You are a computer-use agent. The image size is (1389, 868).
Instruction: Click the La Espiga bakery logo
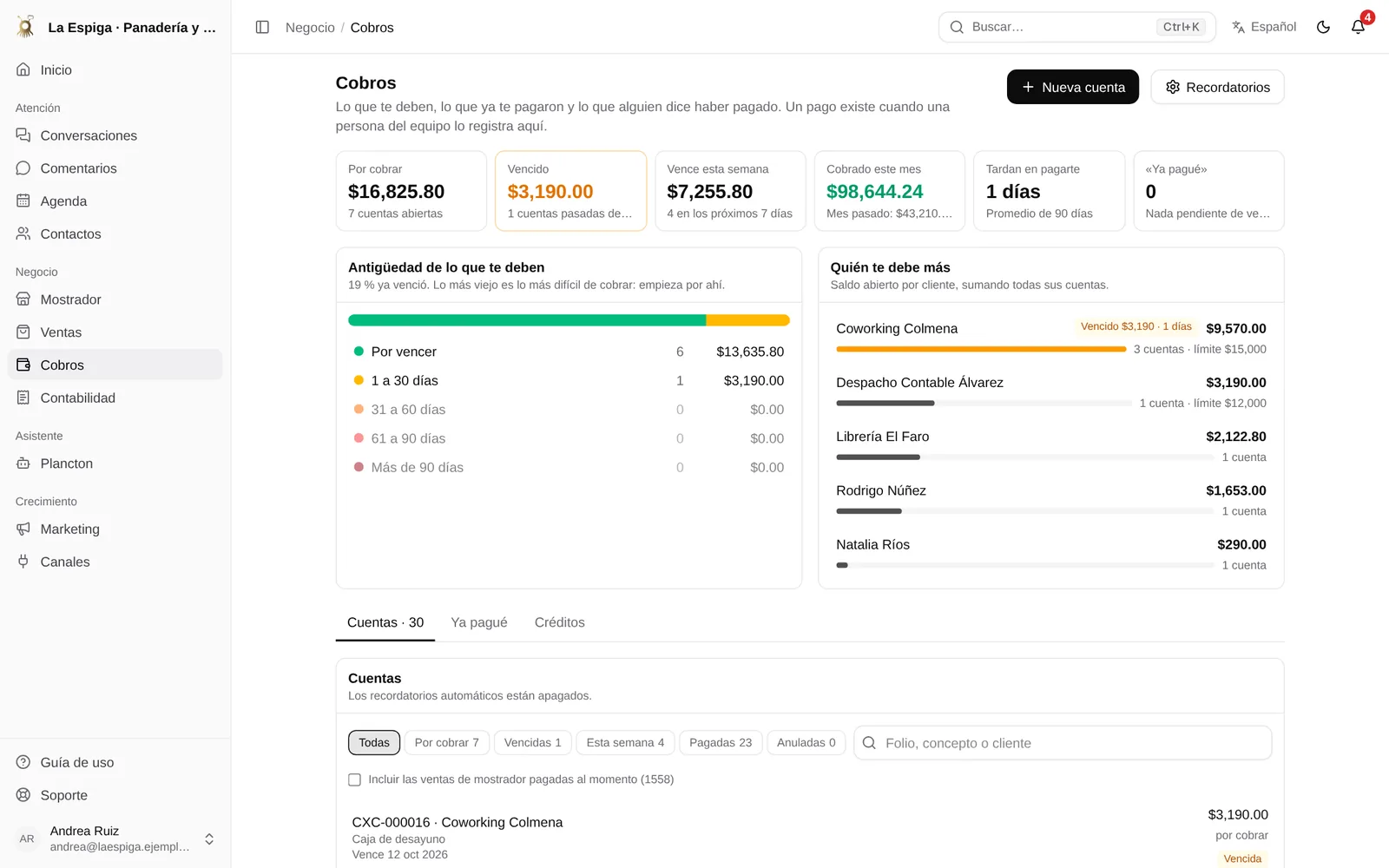coord(26,27)
